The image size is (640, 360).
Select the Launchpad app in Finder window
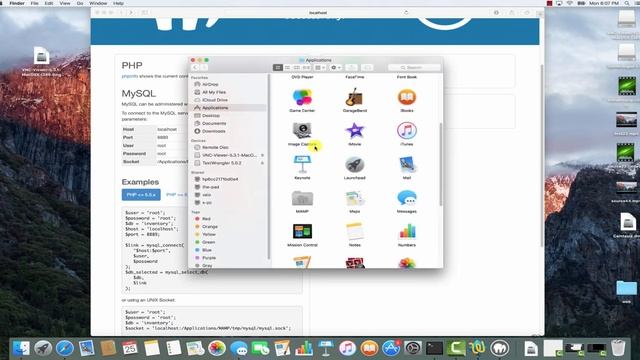[x=354, y=164]
